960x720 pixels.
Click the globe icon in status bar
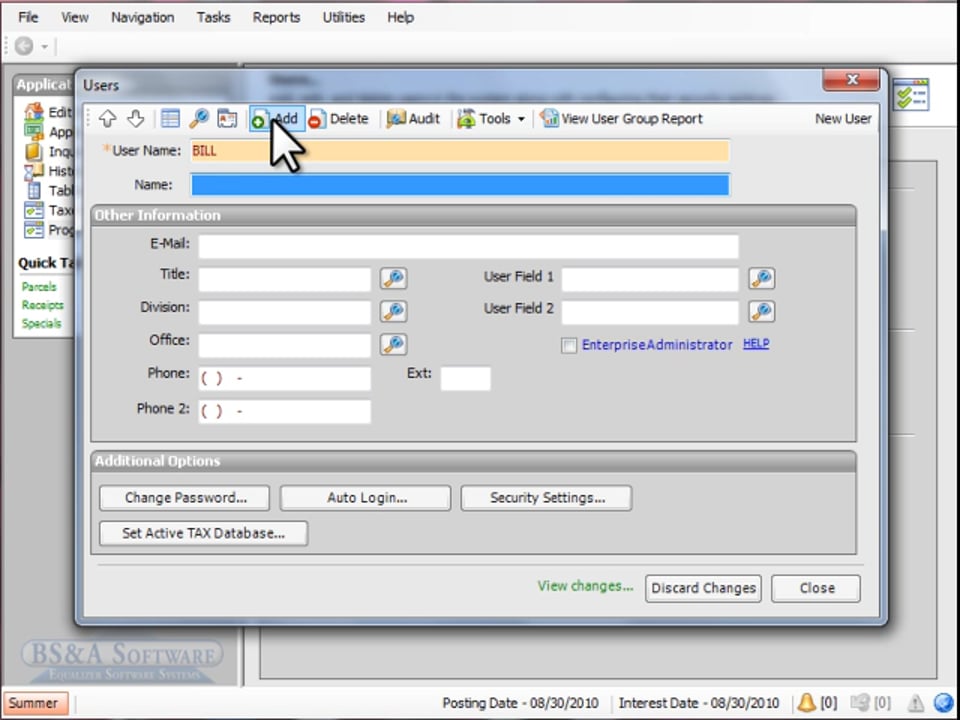click(944, 703)
